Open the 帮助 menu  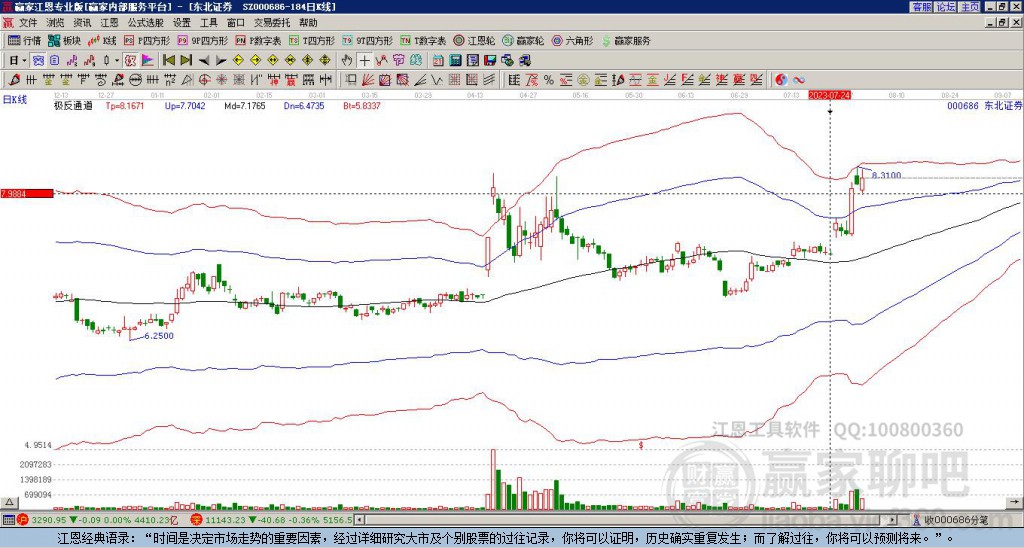pyautogui.click(x=308, y=23)
